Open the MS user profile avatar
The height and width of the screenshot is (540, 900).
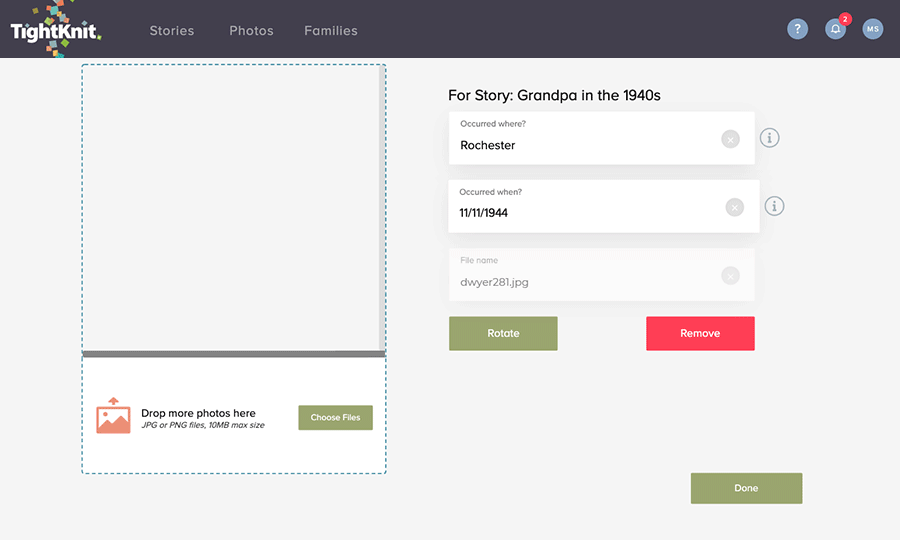click(x=872, y=29)
